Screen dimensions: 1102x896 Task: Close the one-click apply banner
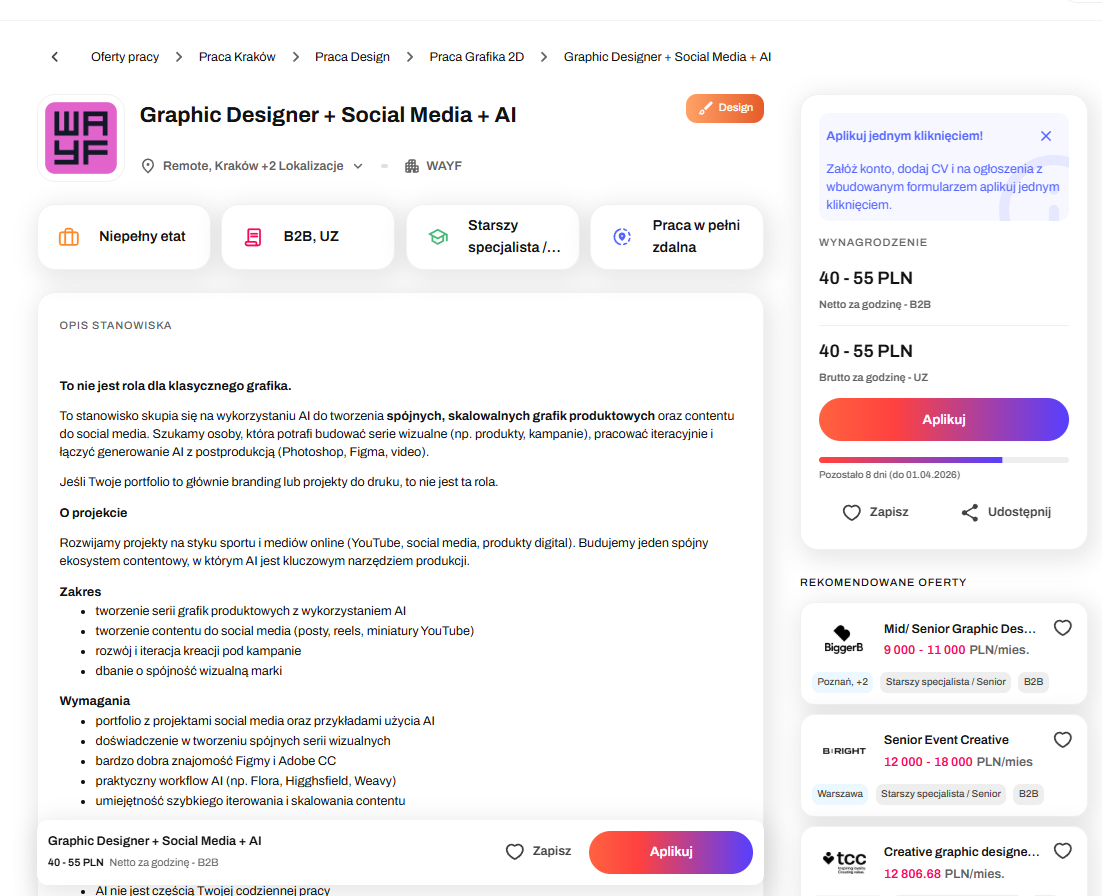click(1046, 136)
